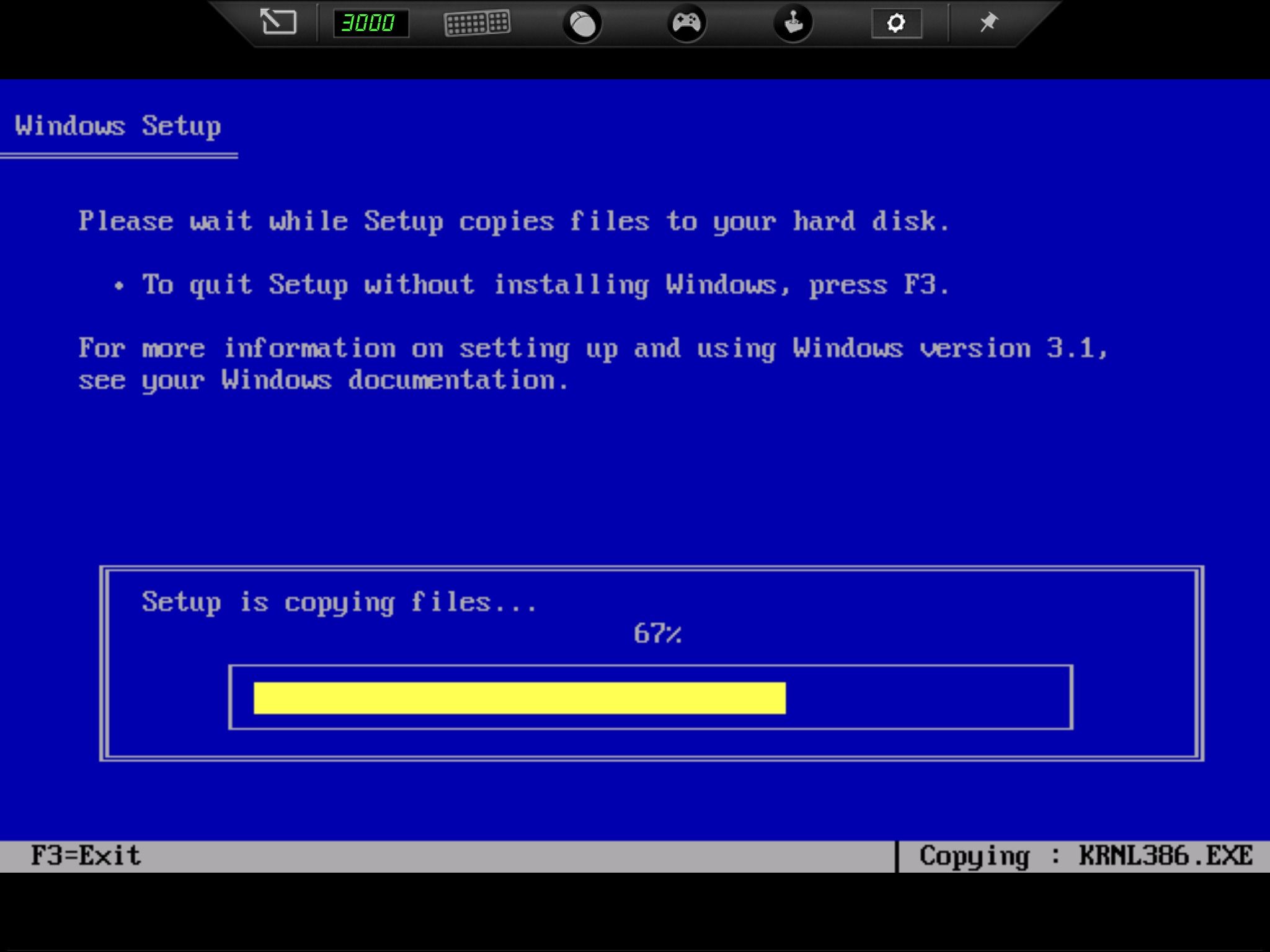Click the screen resize arrow icon
Image resolution: width=1270 pixels, height=952 pixels.
pyautogui.click(x=277, y=22)
